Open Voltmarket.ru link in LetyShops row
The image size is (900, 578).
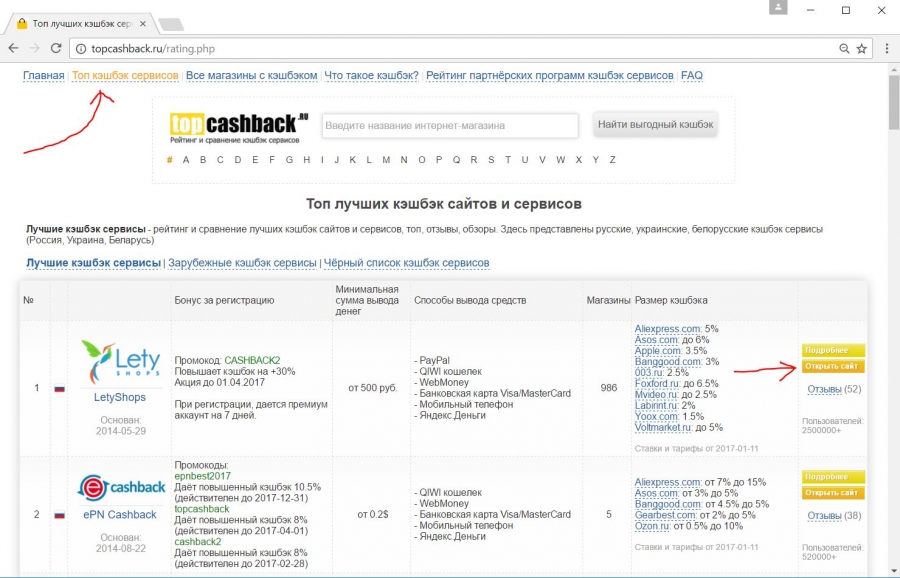(663, 428)
